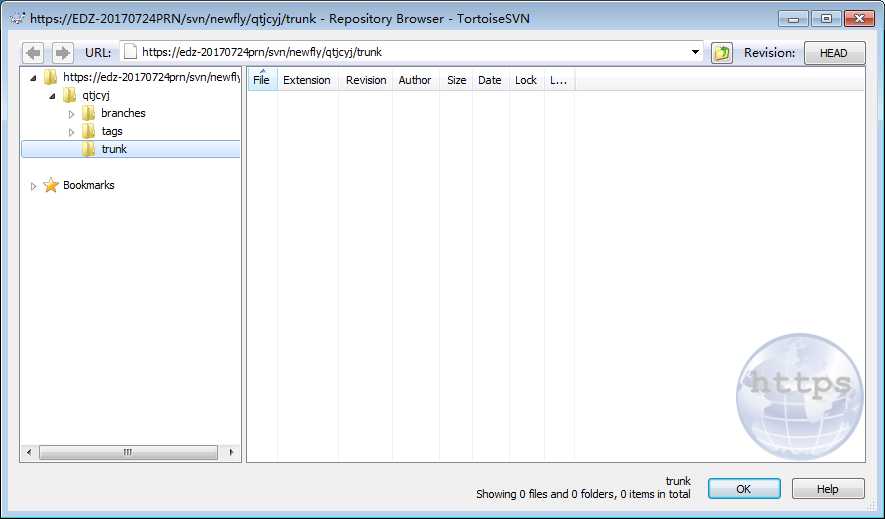Click the back navigation arrow

point(33,53)
